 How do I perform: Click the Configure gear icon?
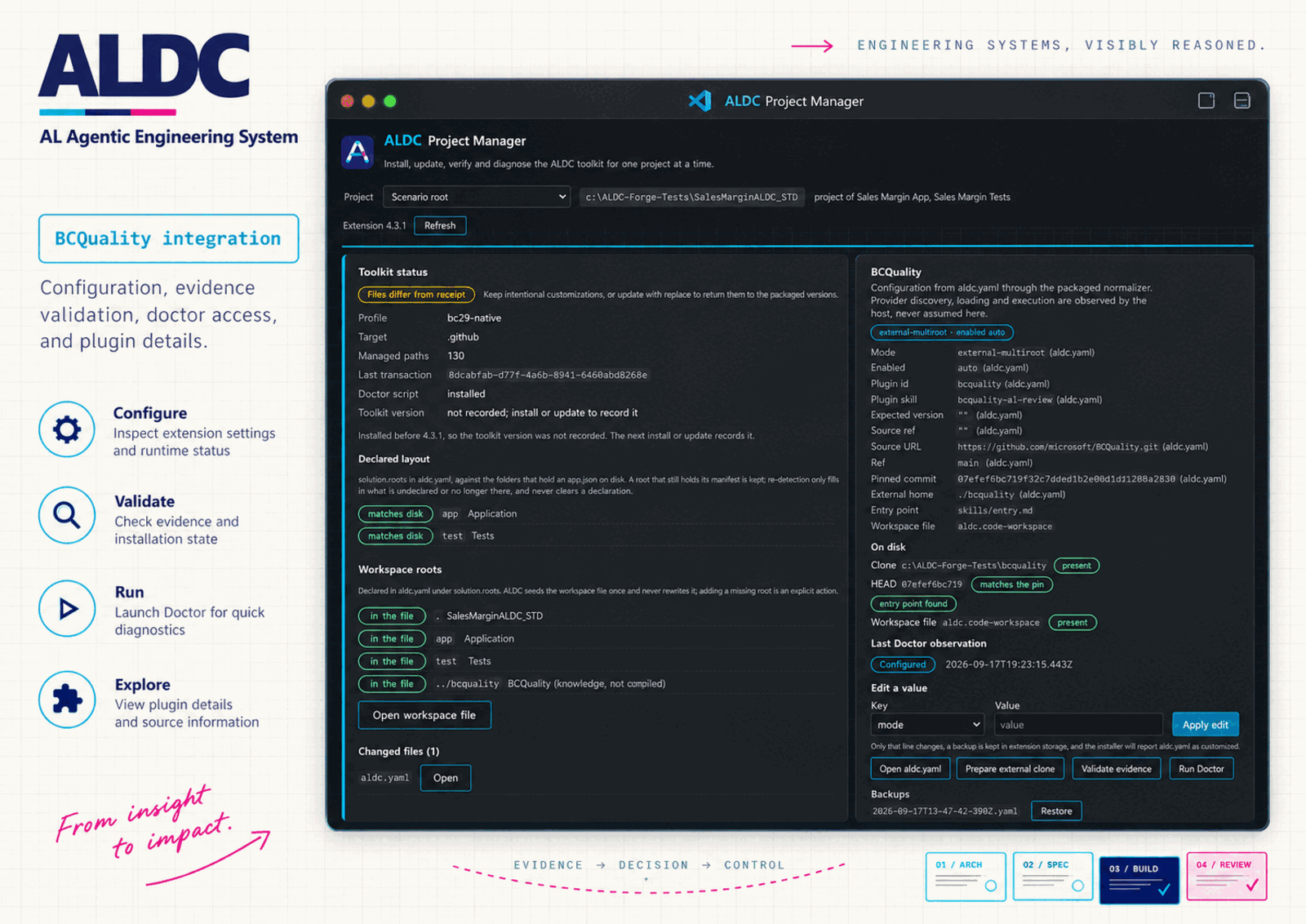pos(67,429)
